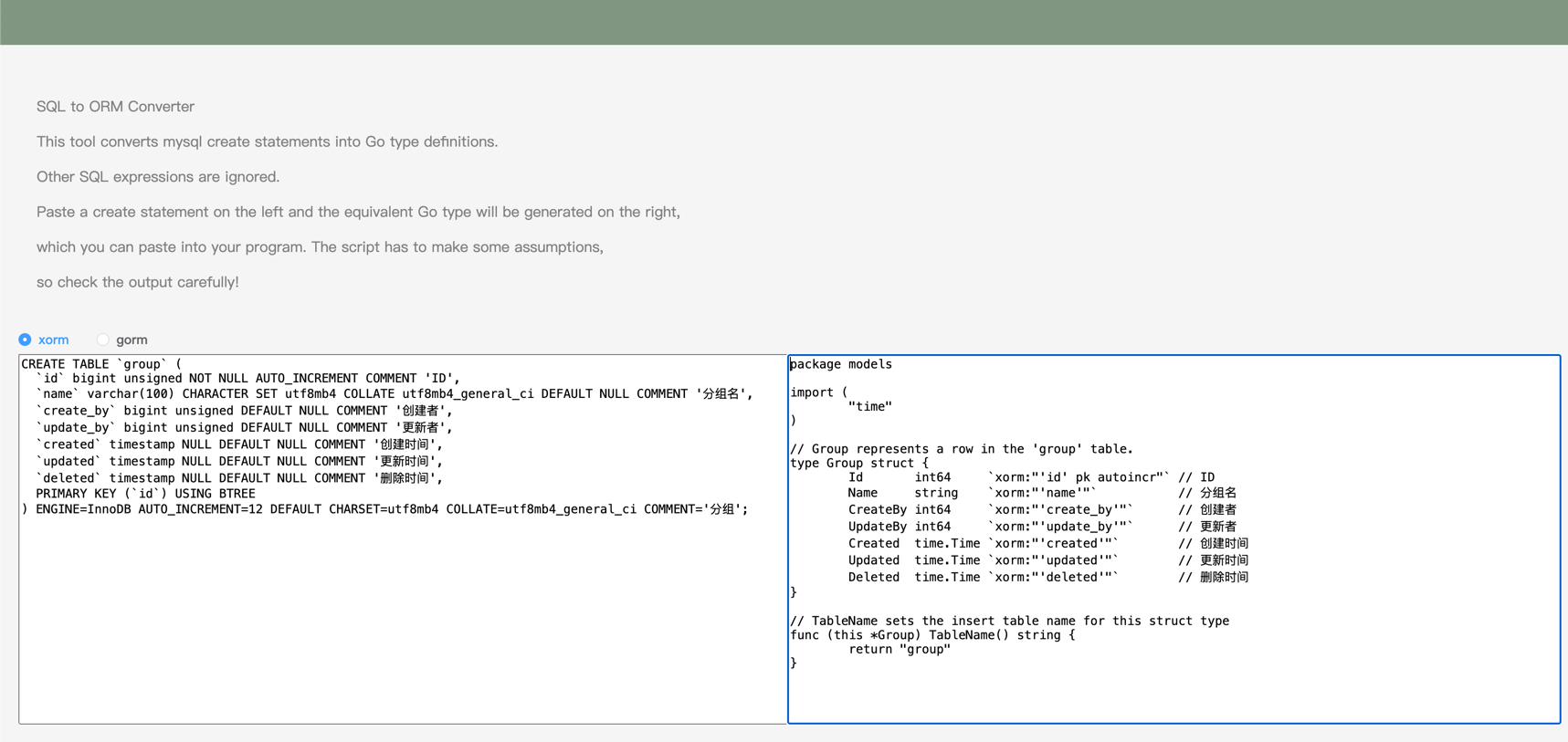1568x742 pixels.
Task: Select the gorm radio button
Action: coord(103,340)
